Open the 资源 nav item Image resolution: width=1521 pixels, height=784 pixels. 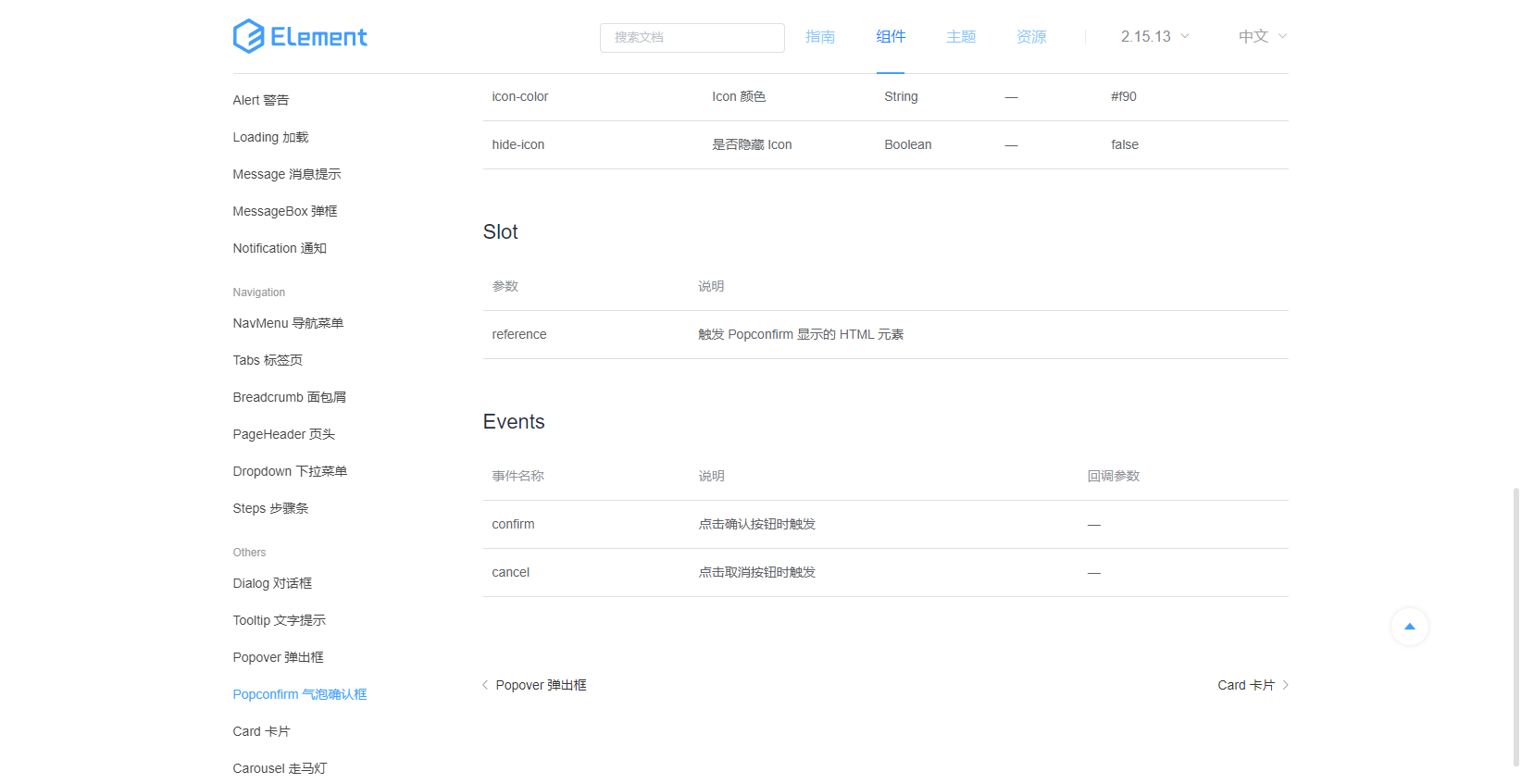(1031, 37)
